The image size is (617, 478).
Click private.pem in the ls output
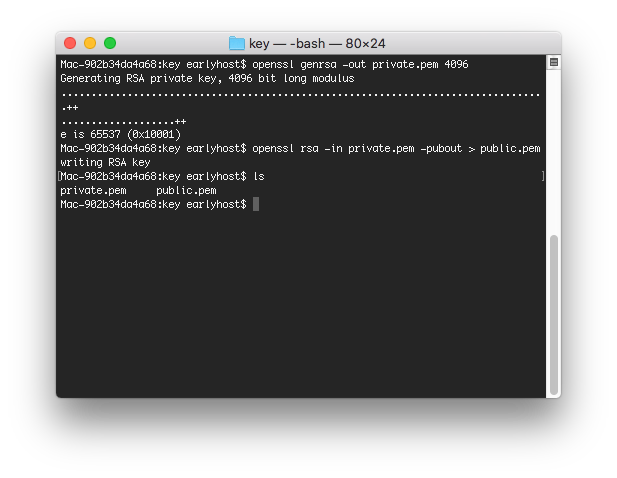[x=93, y=190]
